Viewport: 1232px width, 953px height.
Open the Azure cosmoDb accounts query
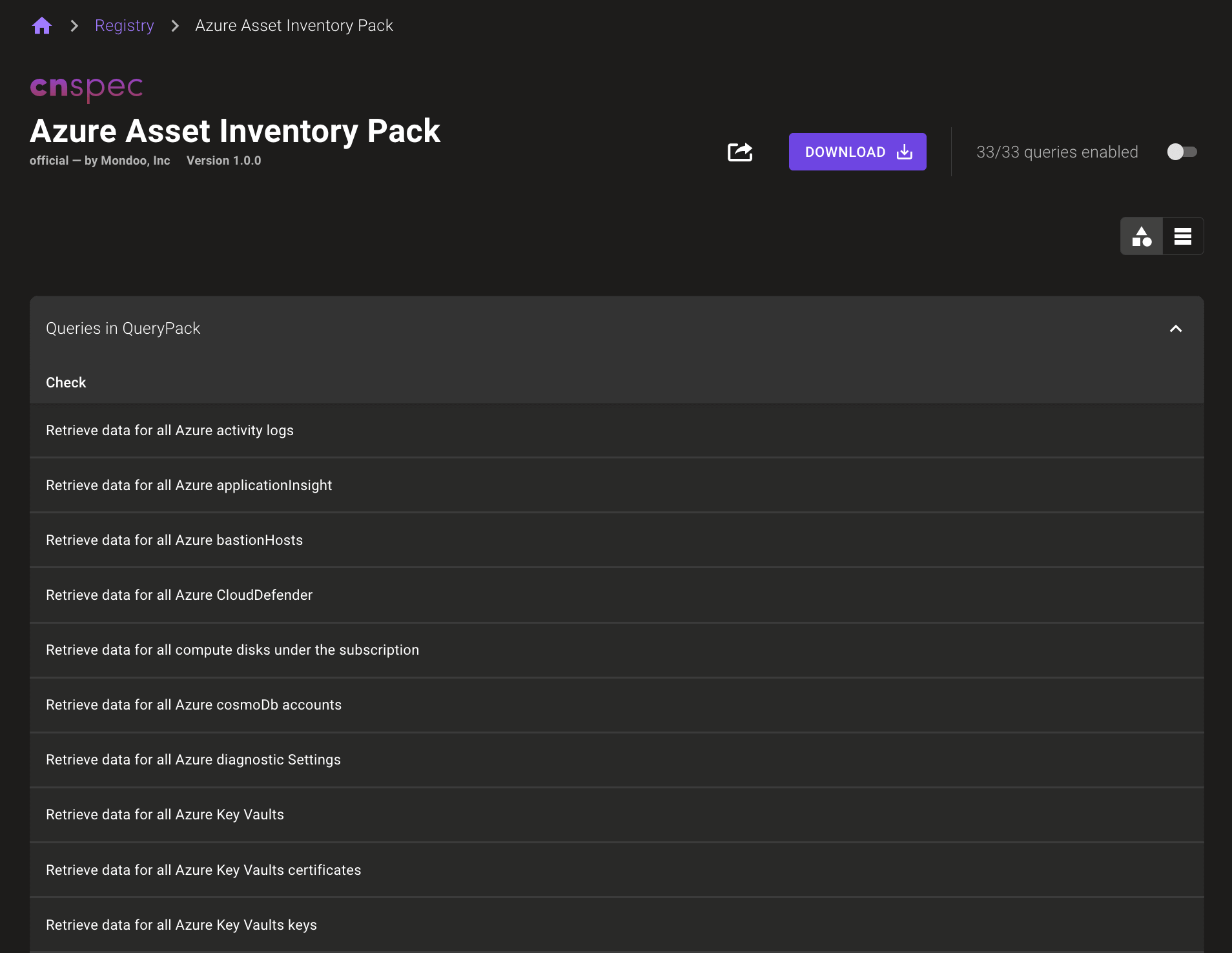pos(617,705)
